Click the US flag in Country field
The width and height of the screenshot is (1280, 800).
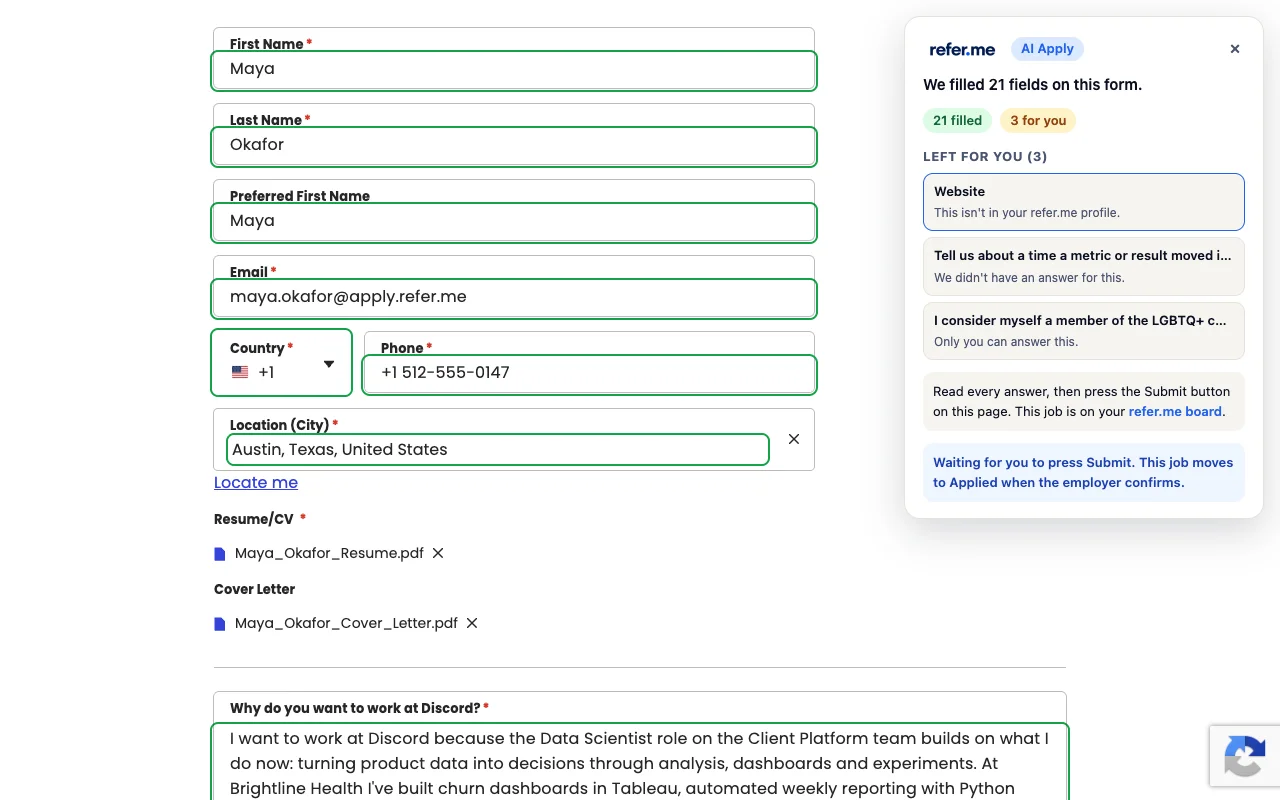point(240,372)
